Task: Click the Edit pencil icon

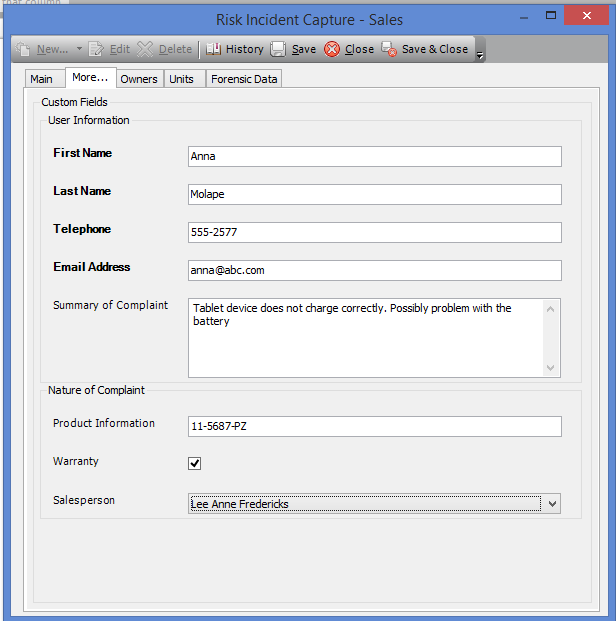Action: 96,49
